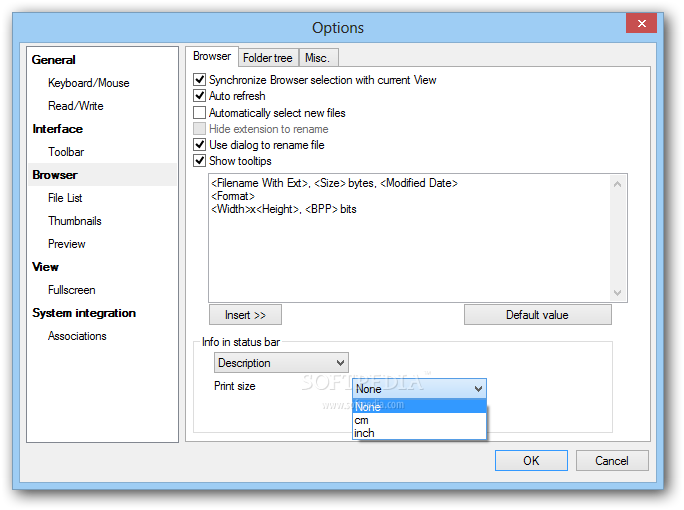The width and height of the screenshot is (684, 510).
Task: Open File List settings
Action: click(x=65, y=198)
